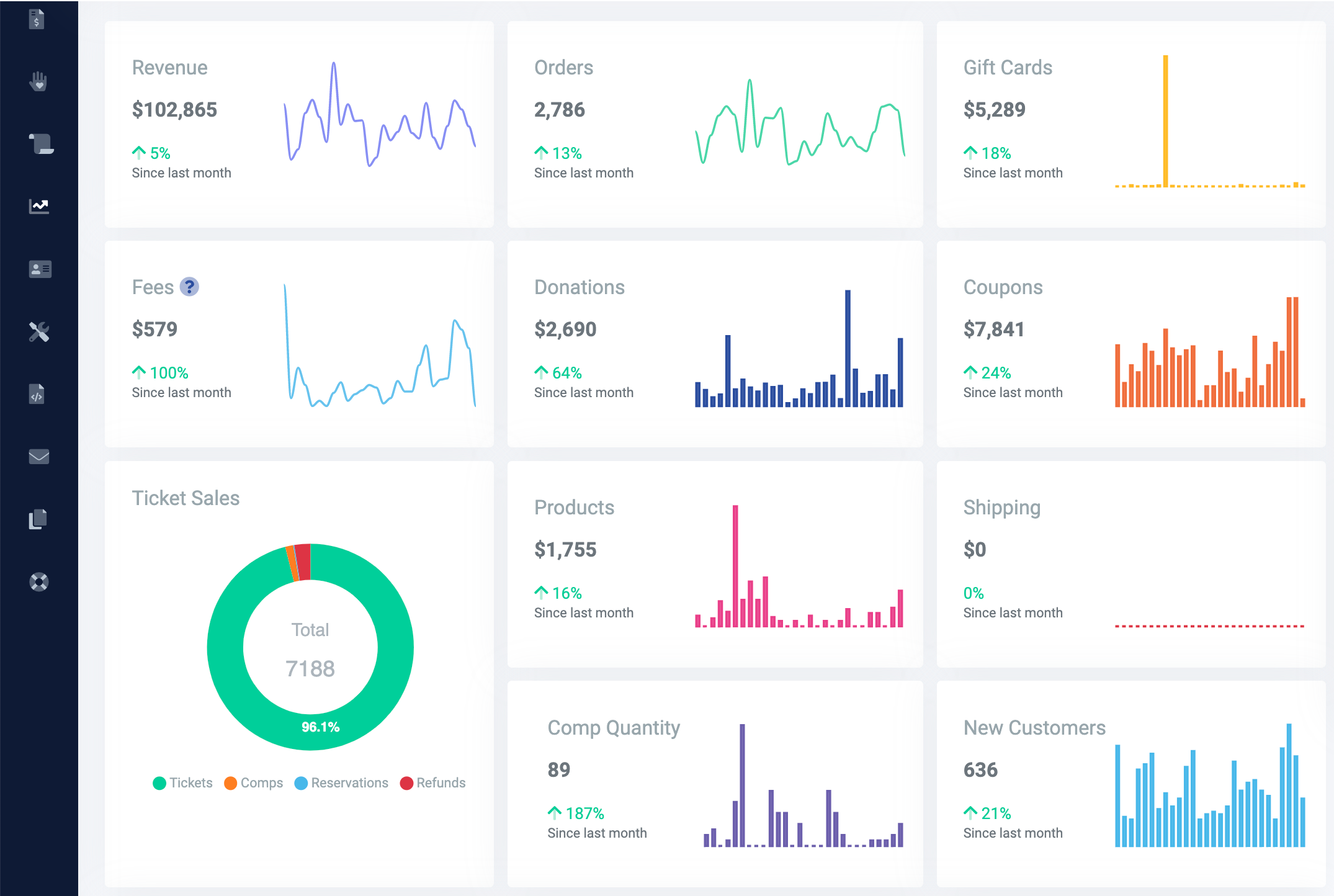Click the contact ID card sidebar icon

[40, 269]
